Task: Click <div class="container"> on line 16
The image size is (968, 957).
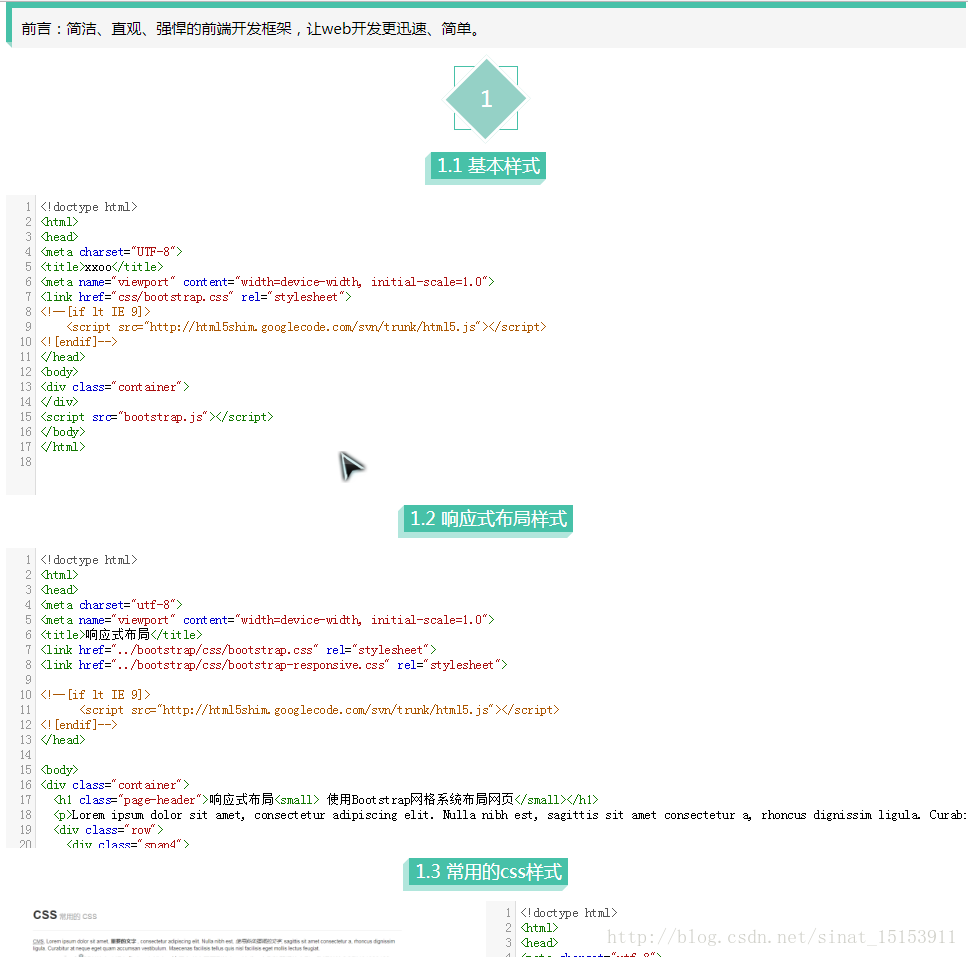Action: pos(115,785)
